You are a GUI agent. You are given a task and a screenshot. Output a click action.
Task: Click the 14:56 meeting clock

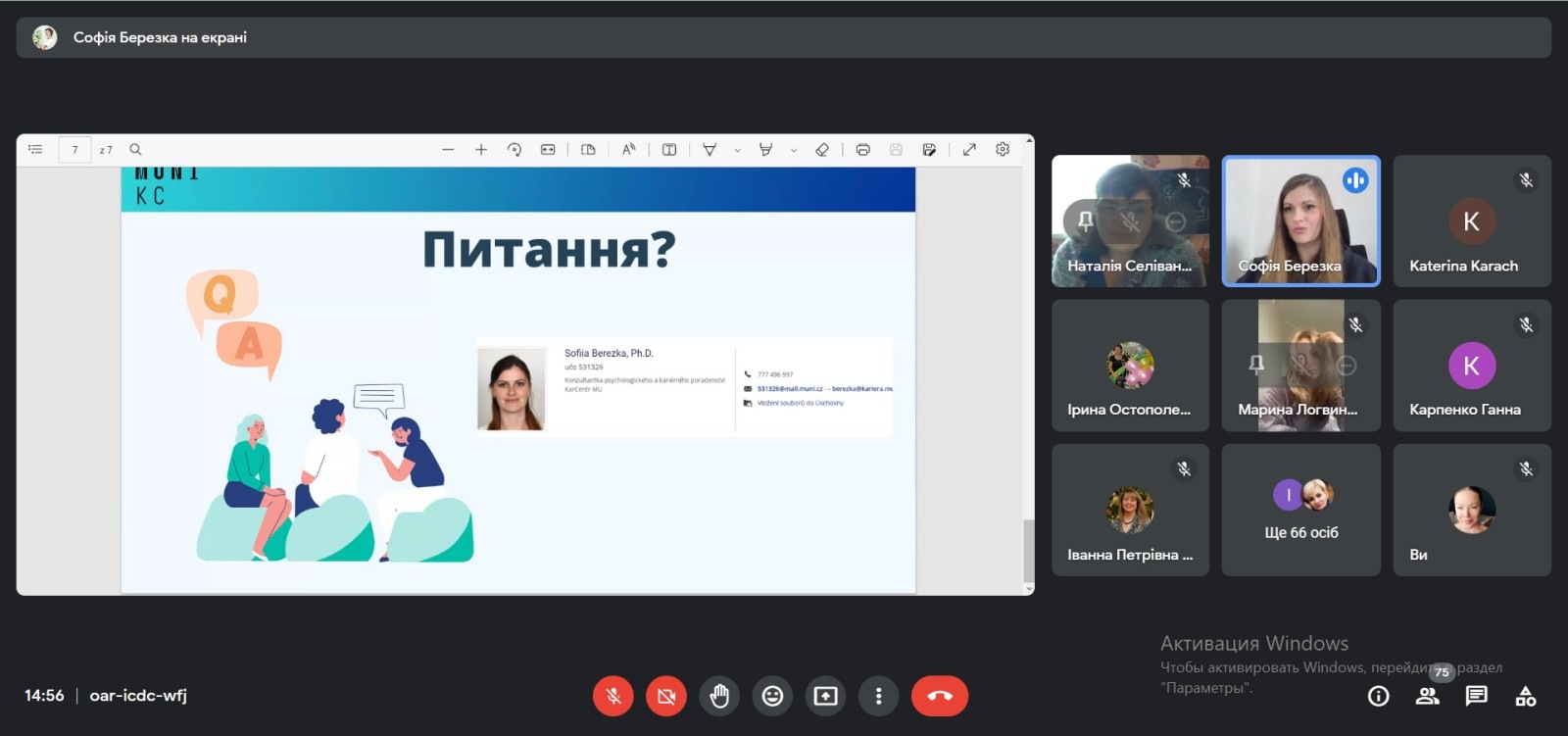44,696
